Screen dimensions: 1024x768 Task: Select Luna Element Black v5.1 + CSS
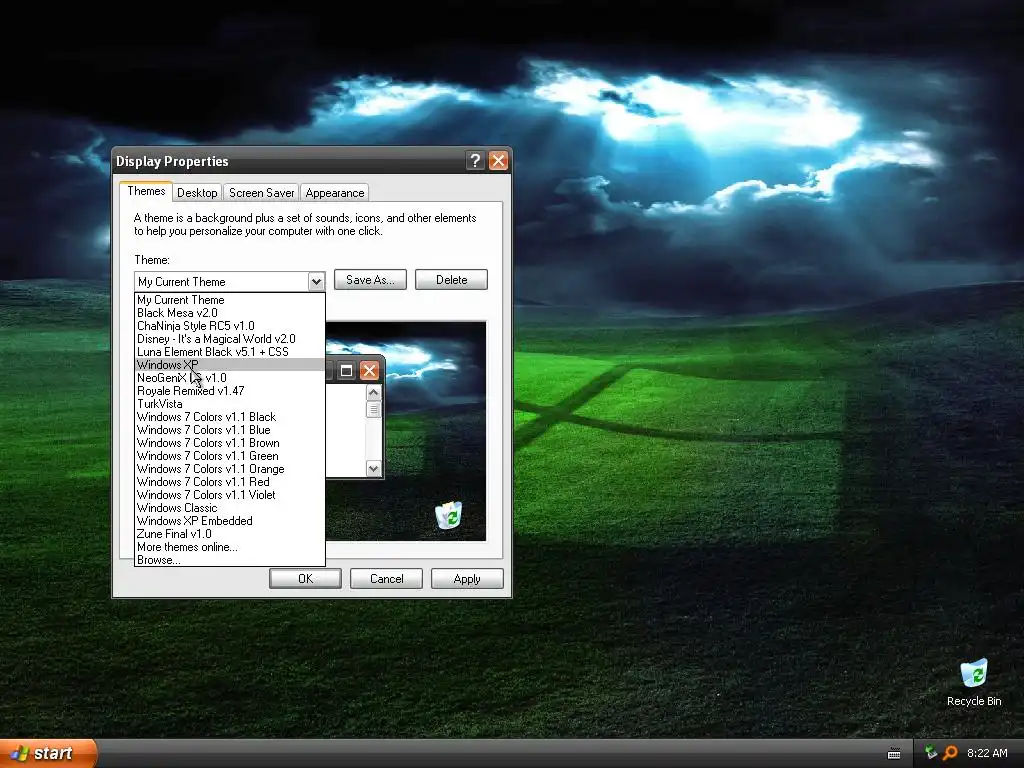tap(230, 352)
